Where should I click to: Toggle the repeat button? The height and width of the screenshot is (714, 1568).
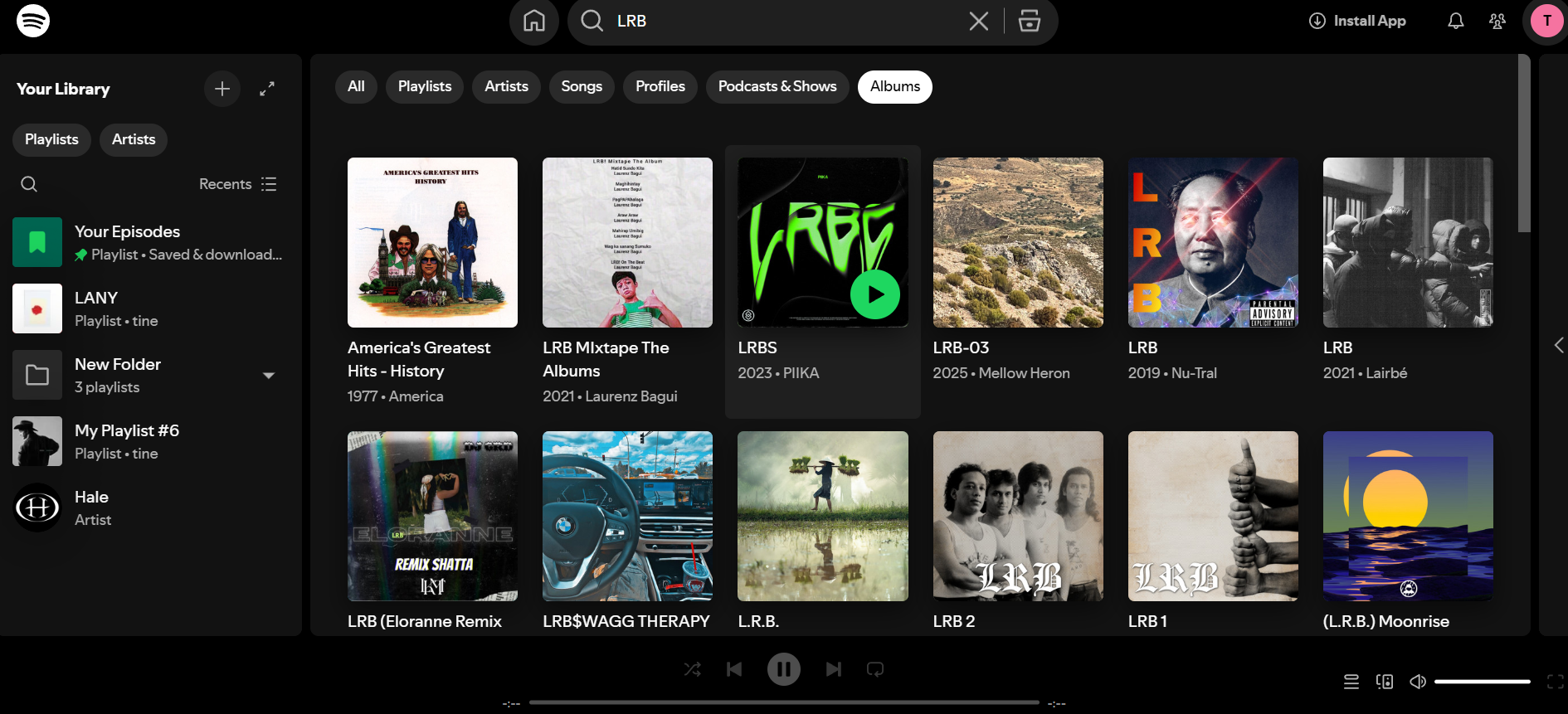tap(875, 669)
